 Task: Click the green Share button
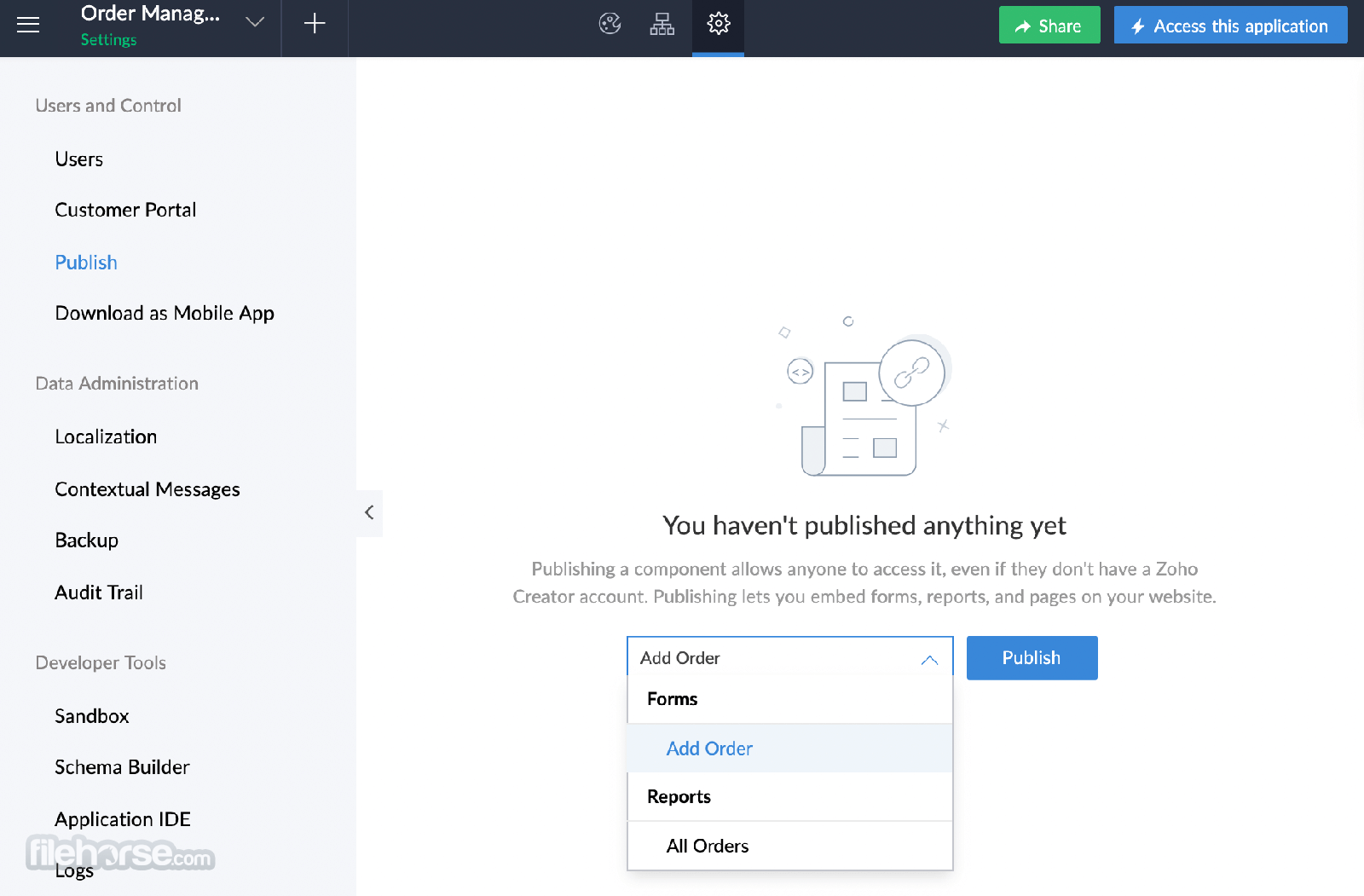[1049, 26]
